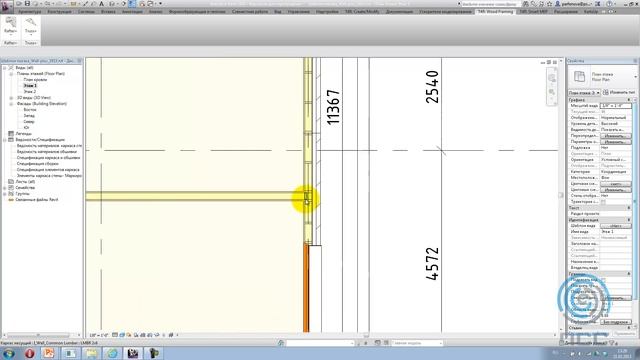
Task: Open the Управление ribbon tab
Action: click(298, 11)
